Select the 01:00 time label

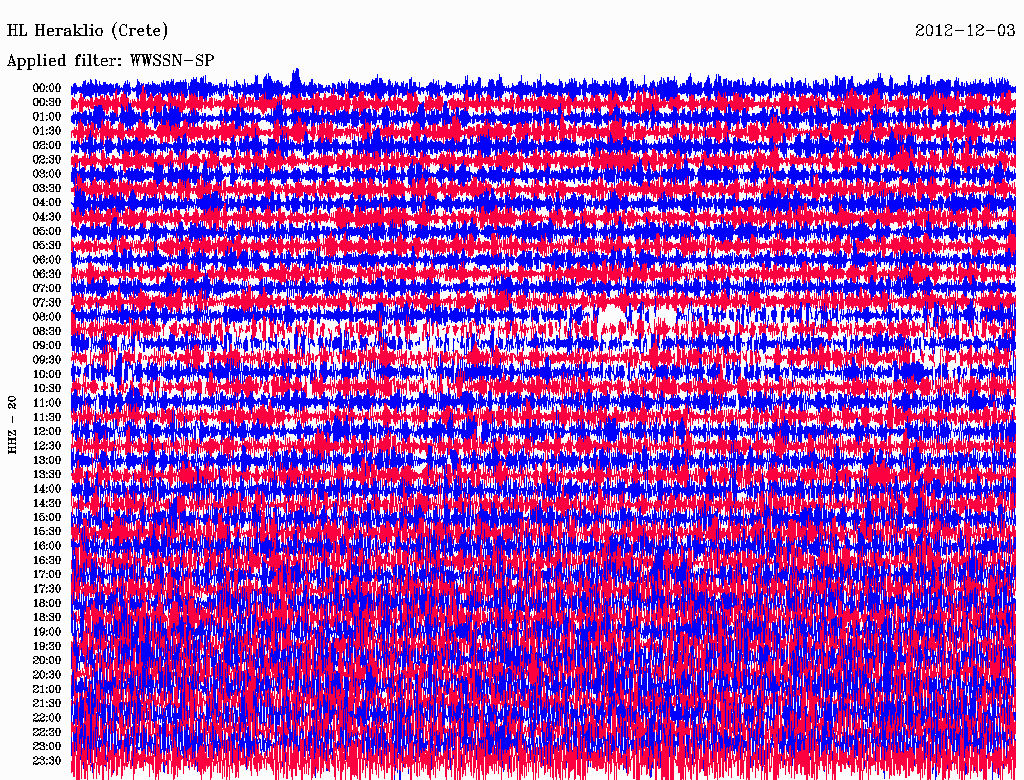[x=46, y=116]
